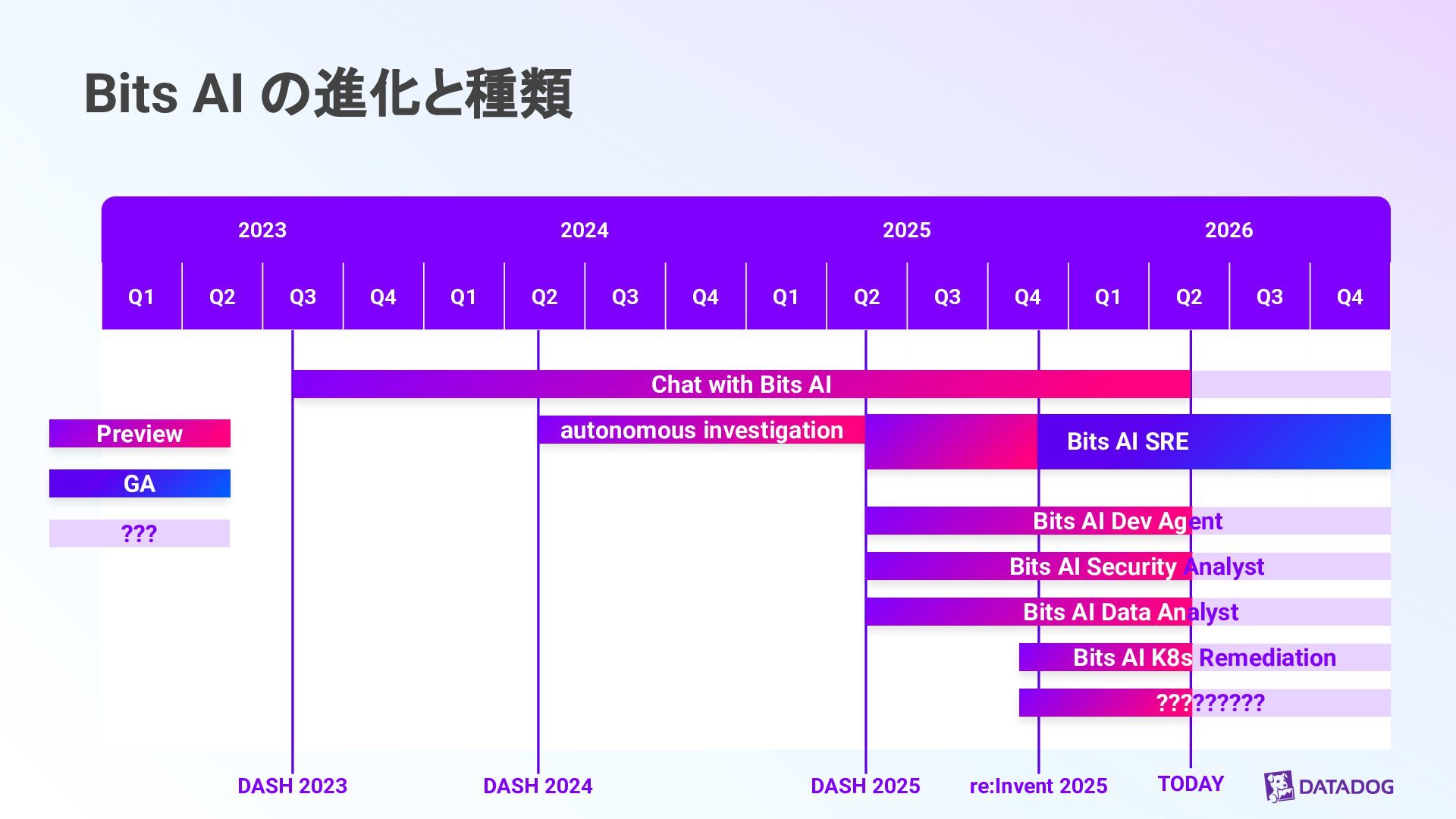Click the DASH 2025 marker label
1456x819 pixels.
tap(865, 786)
